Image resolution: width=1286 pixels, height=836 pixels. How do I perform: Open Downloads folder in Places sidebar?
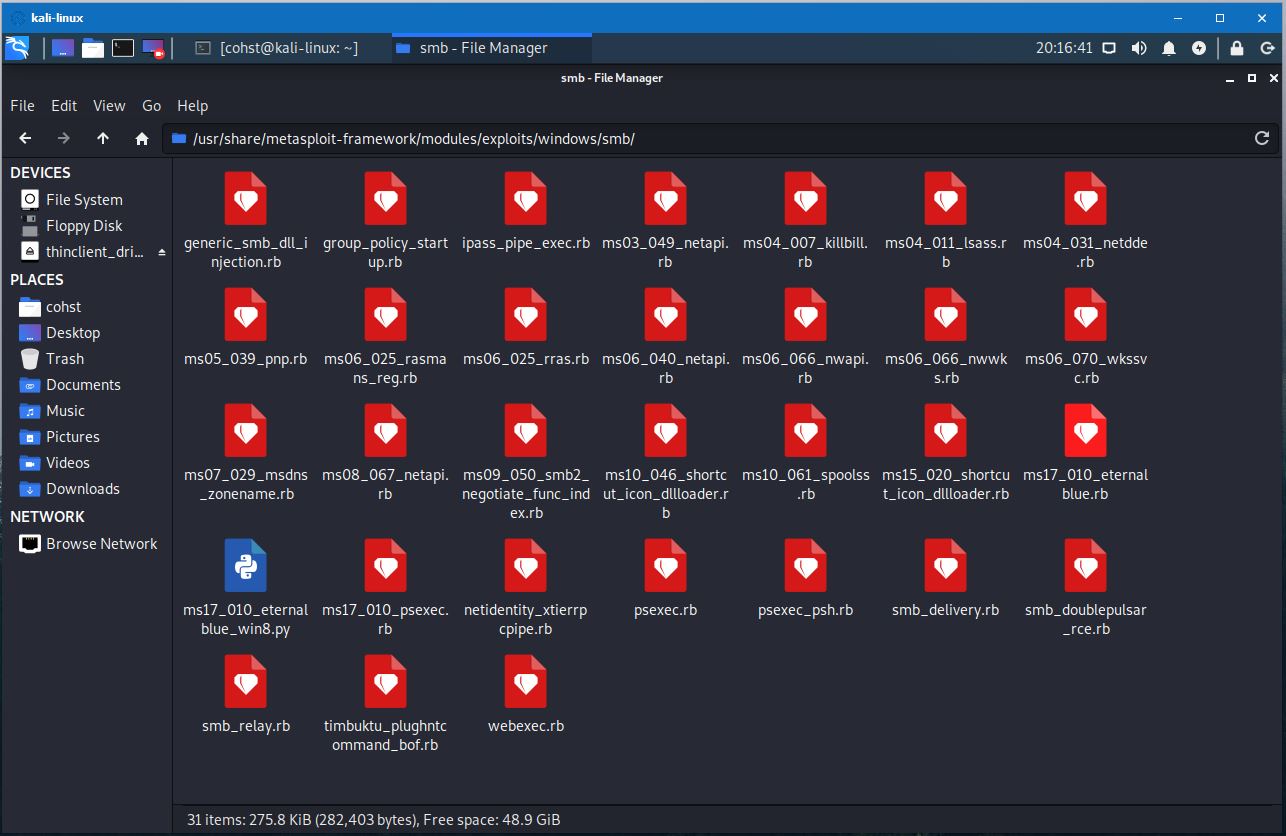coord(82,489)
